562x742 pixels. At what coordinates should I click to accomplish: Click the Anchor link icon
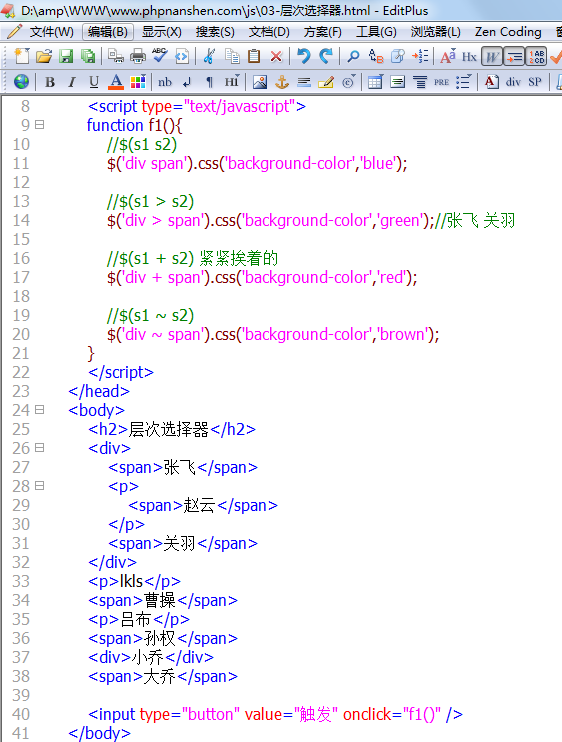pyautogui.click(x=282, y=82)
